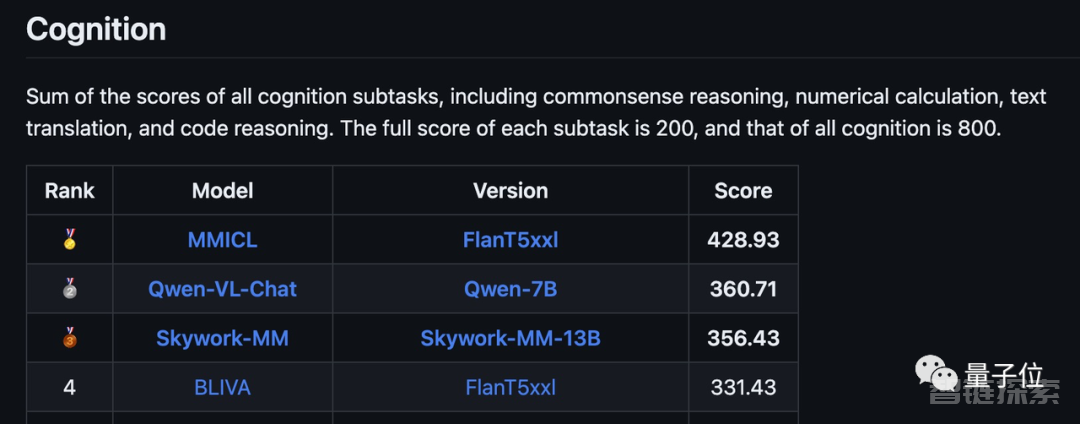Open the Qwen-VL-Chat model link
Viewport: 1080px width, 424px height.
tap(222, 288)
